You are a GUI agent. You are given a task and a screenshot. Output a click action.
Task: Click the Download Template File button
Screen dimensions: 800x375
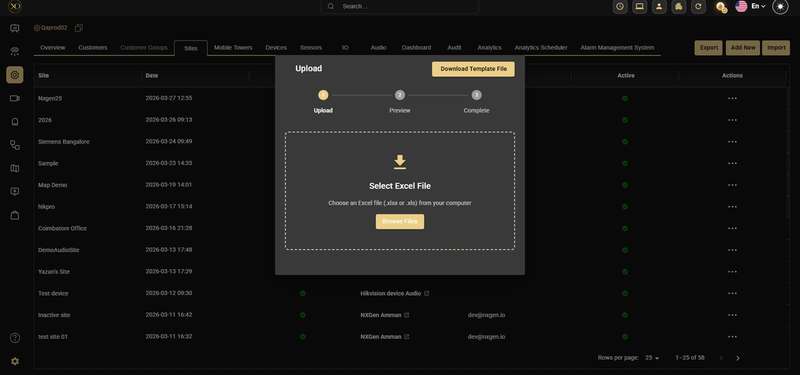(473, 69)
